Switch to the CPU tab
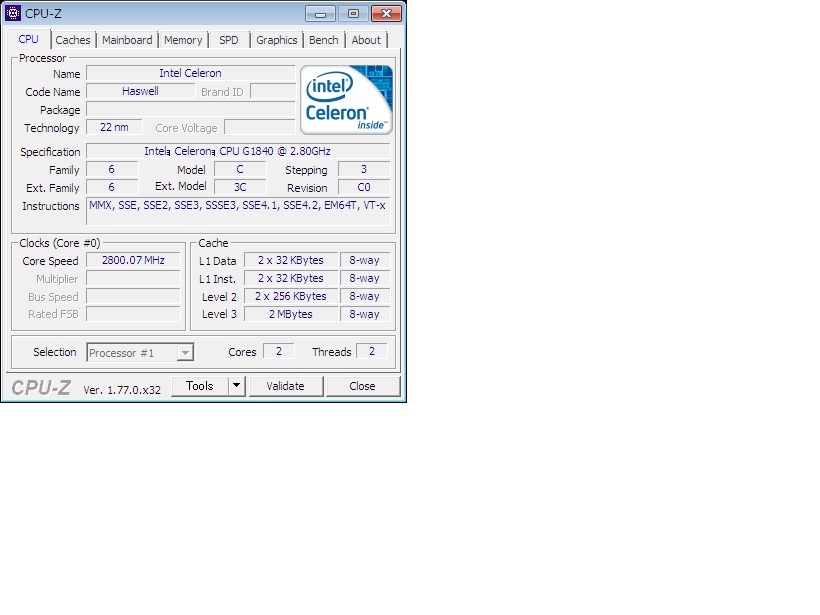Viewport: 820px width, 615px height. click(x=29, y=39)
